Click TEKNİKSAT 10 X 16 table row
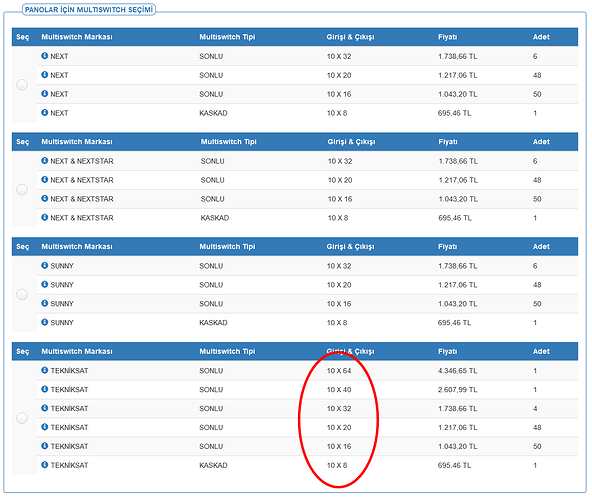This screenshot has height=500, width=592. point(307,446)
